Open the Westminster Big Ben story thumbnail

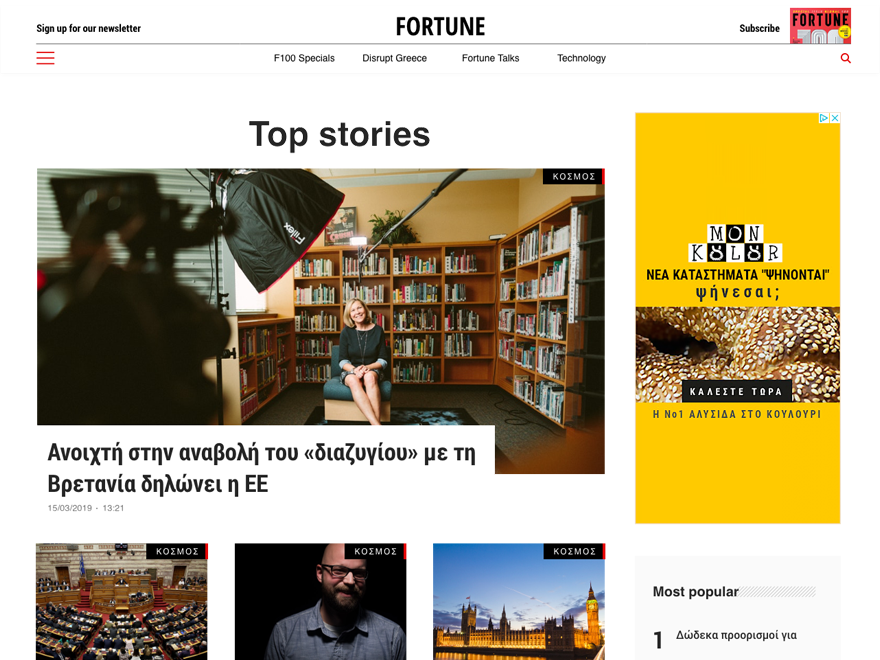coord(519,602)
